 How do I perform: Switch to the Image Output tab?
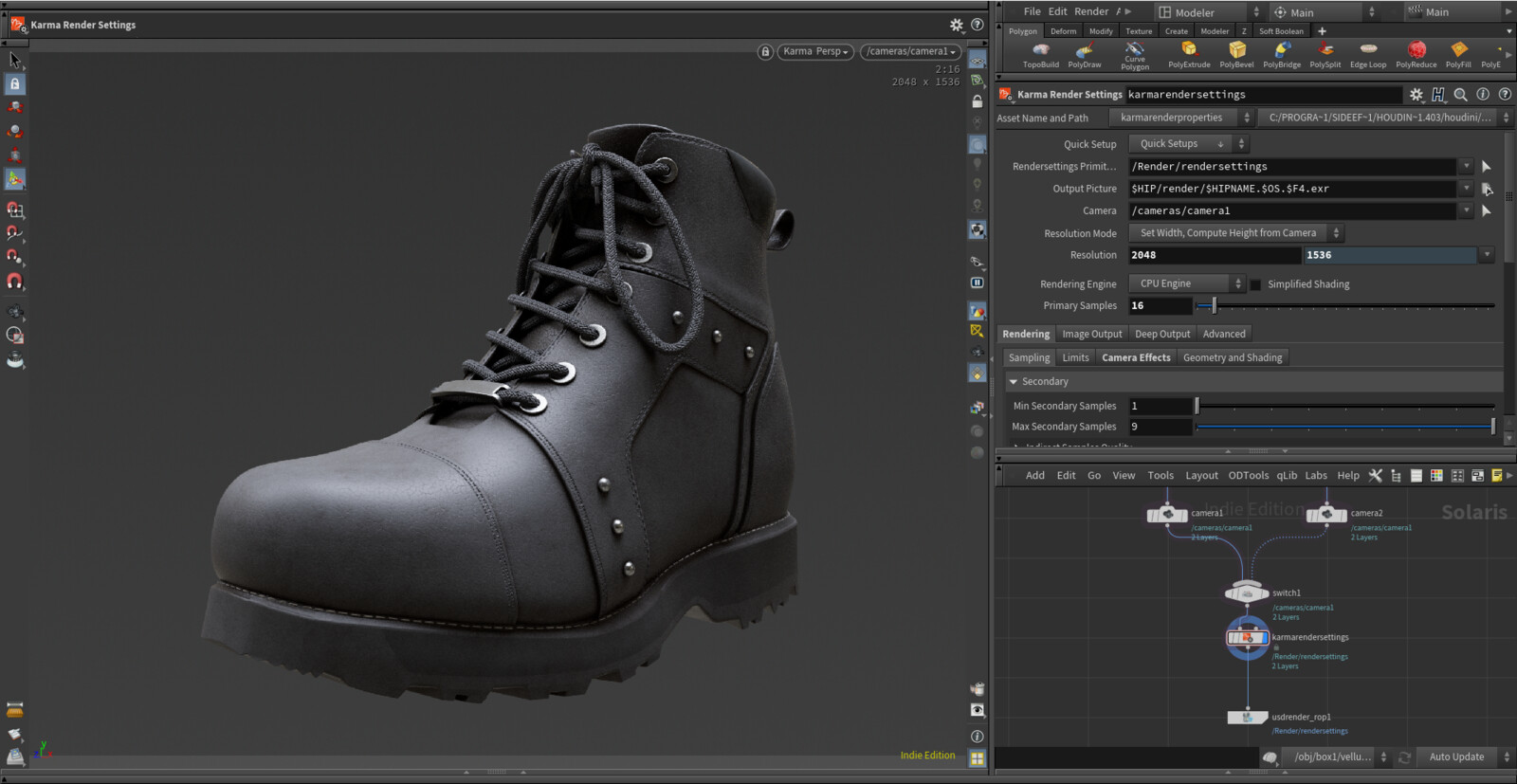click(1091, 334)
